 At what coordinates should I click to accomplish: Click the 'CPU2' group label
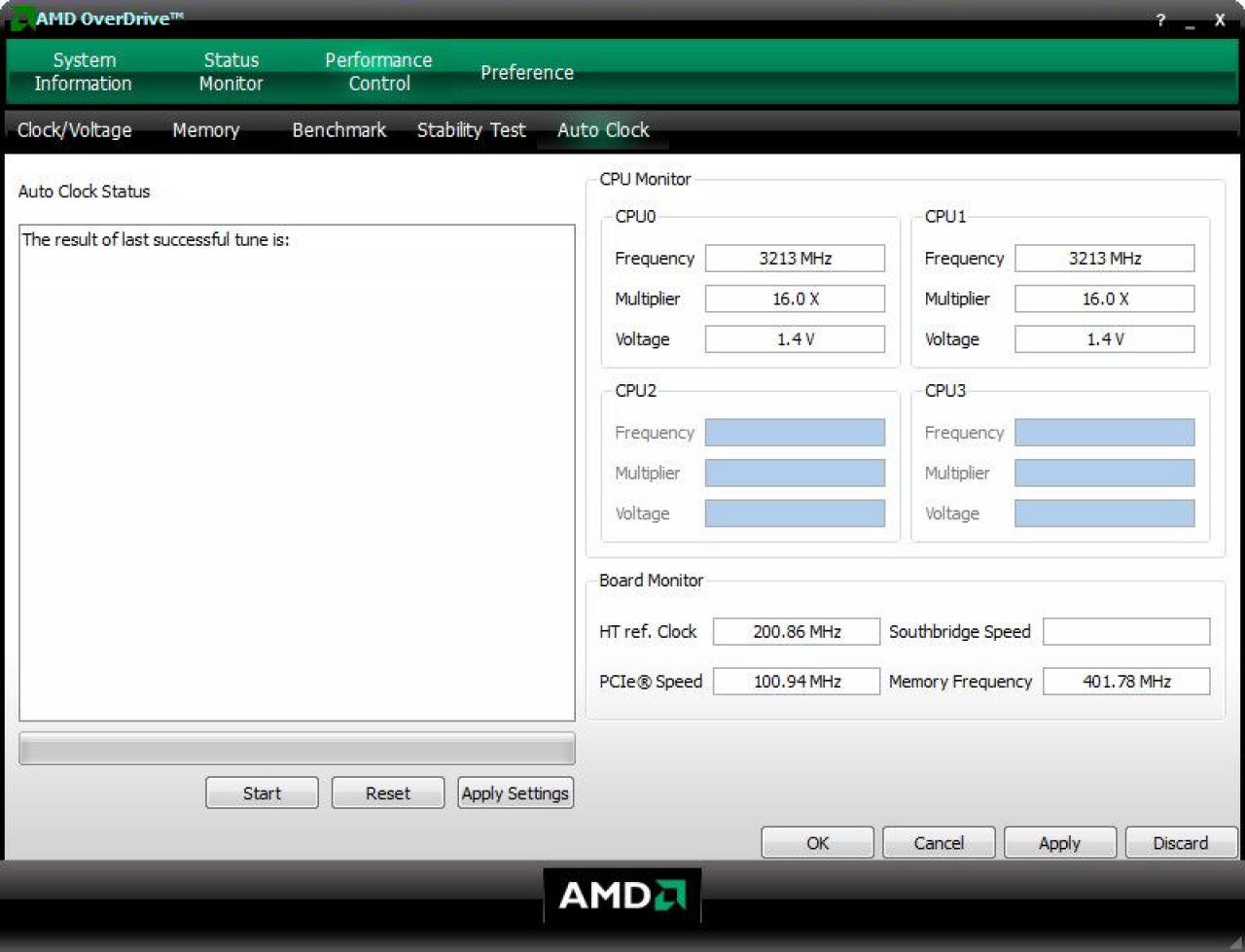coord(635,391)
